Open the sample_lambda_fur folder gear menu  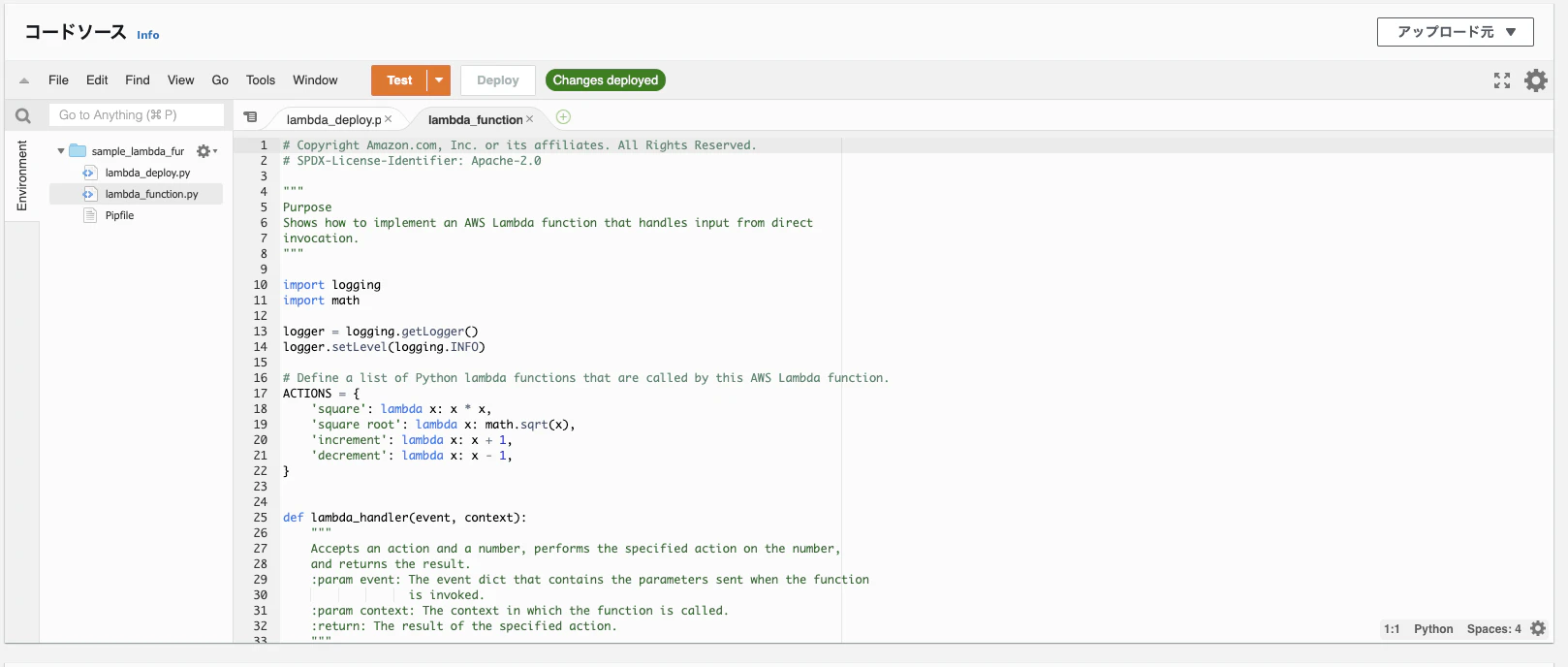point(206,151)
